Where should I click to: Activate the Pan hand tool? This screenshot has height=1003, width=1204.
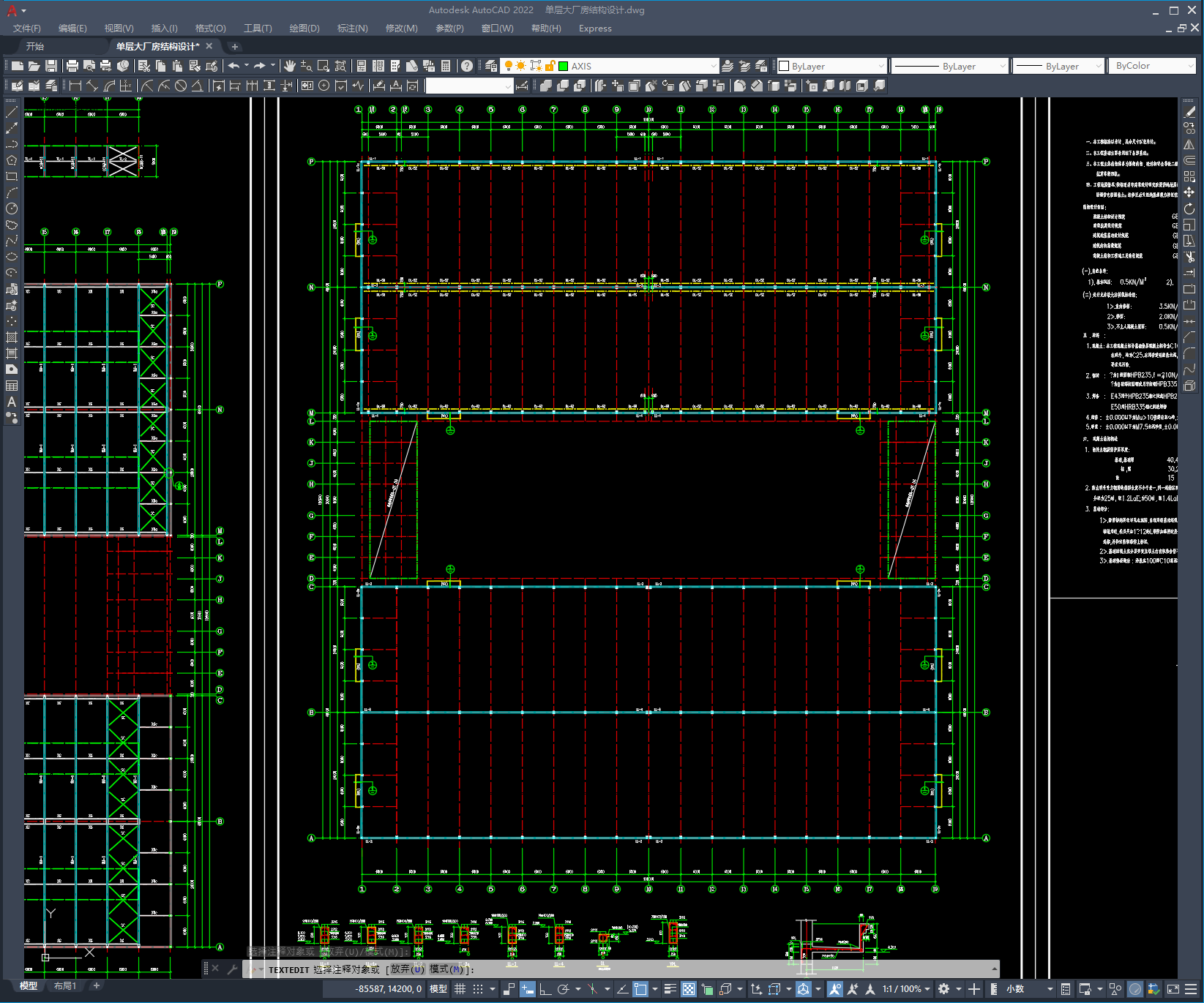(x=290, y=66)
